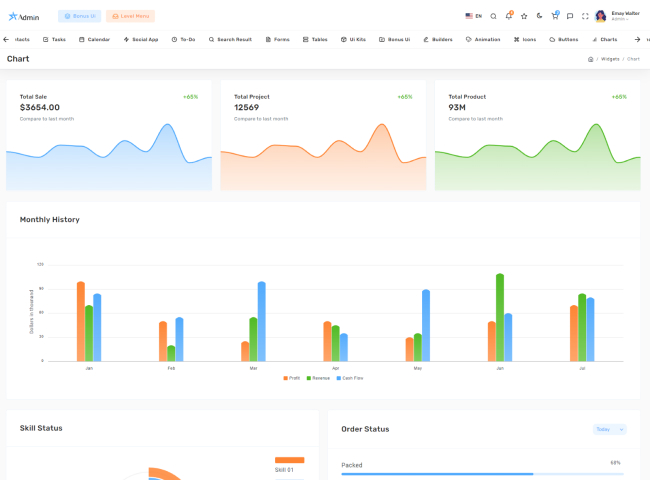This screenshot has height=480, width=650.
Task: Toggle dark mode moon icon
Action: (539, 16)
